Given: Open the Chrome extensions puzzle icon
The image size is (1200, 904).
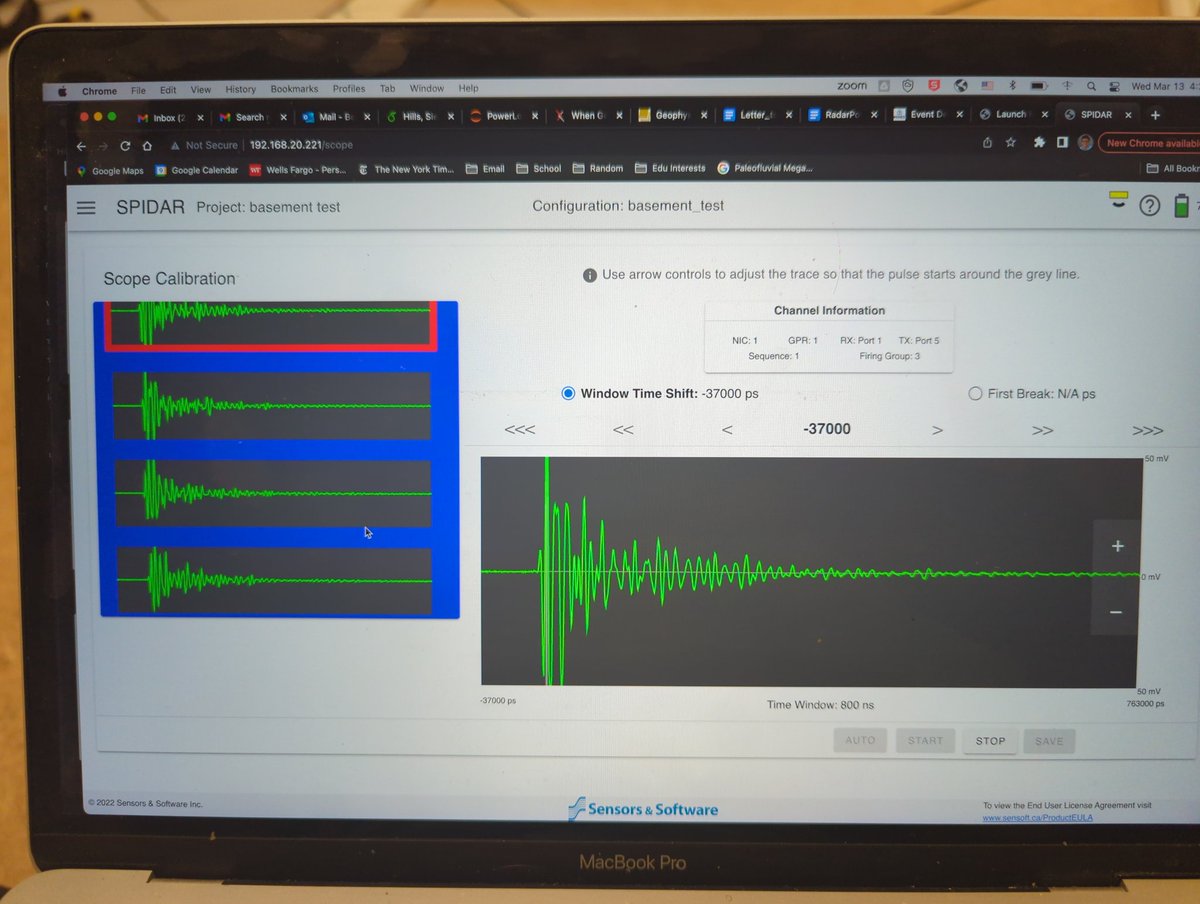Looking at the screenshot, I should pos(1040,143).
